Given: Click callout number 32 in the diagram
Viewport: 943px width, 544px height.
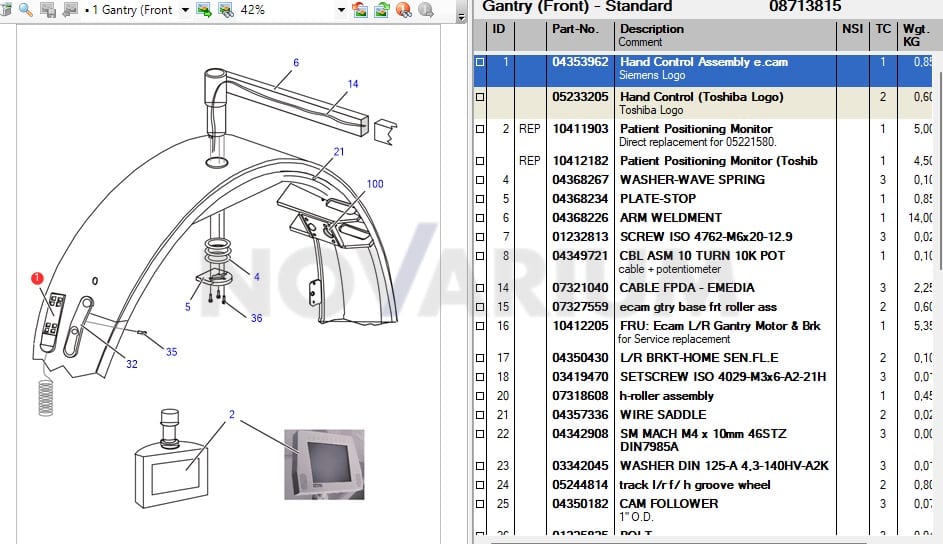Looking at the screenshot, I should click(x=132, y=364).
